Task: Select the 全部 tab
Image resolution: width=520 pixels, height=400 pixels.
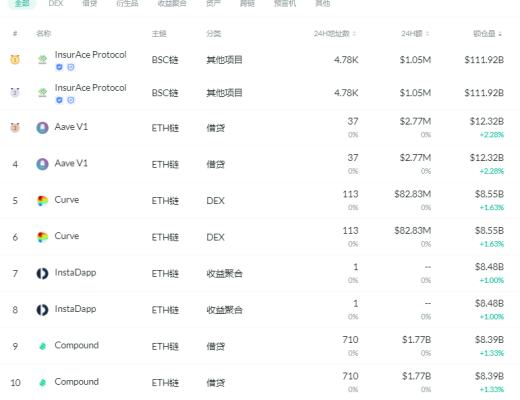Action: [22, 3]
